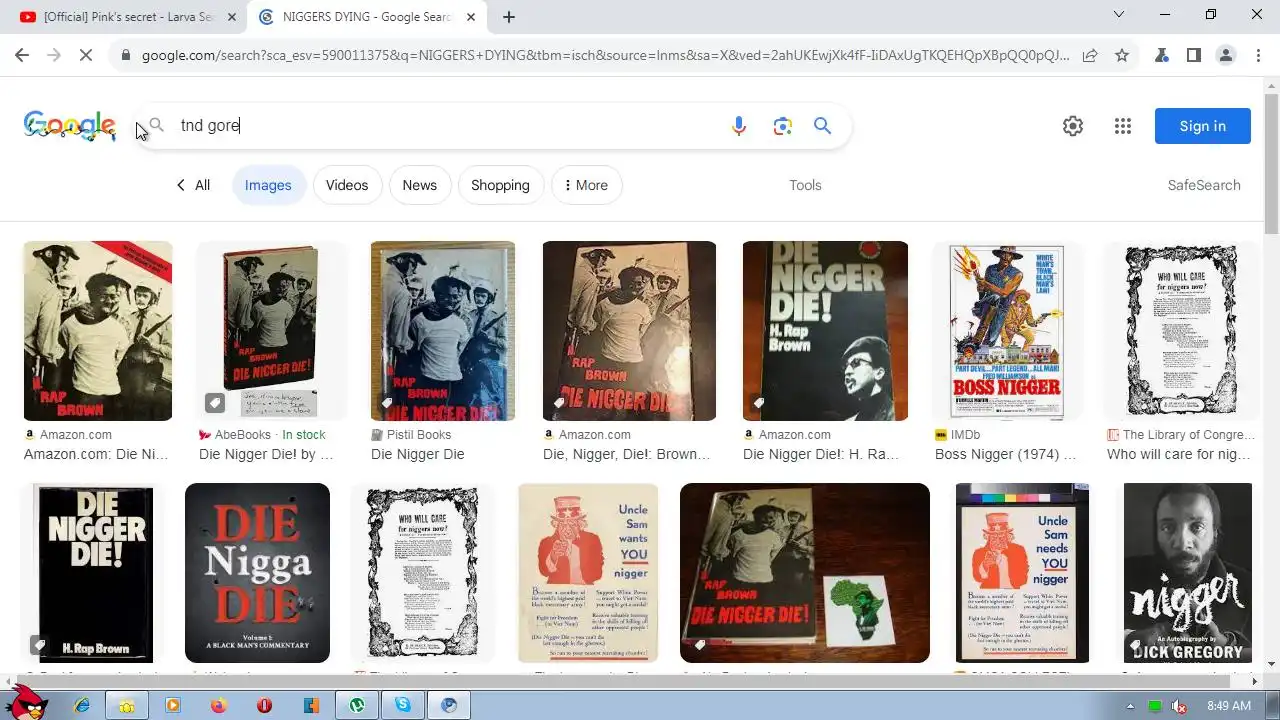Image resolution: width=1280 pixels, height=720 pixels.
Task: Click the Sign in button
Action: tap(1202, 126)
